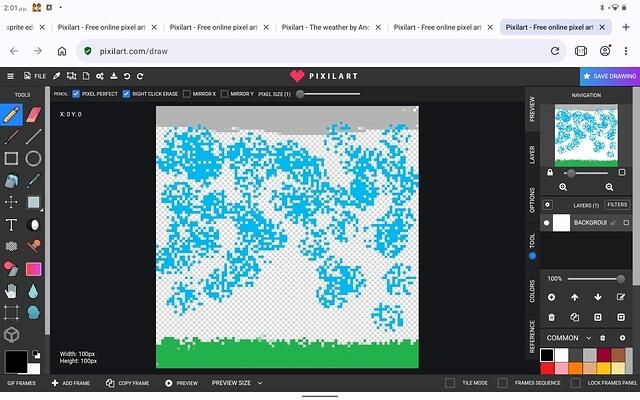Open the hamburger main menu
640x400 pixels.
point(11,75)
